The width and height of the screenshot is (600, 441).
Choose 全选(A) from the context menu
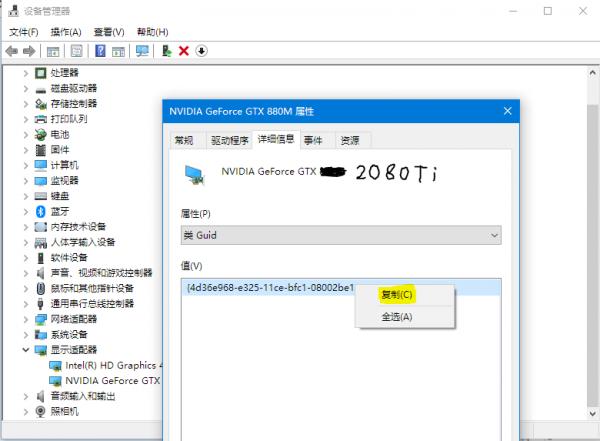coord(397,317)
